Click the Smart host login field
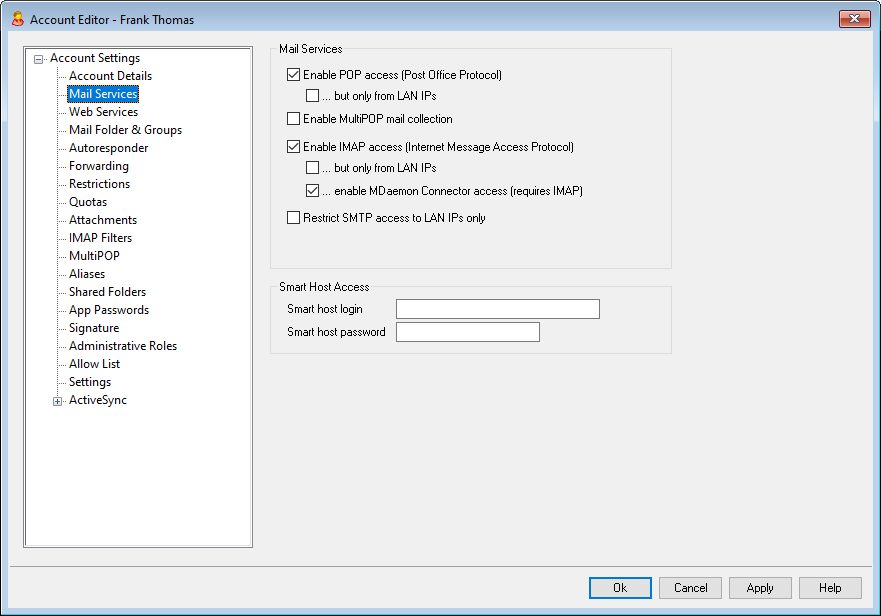Viewport: 881px width, 616px height. pyautogui.click(x=497, y=309)
